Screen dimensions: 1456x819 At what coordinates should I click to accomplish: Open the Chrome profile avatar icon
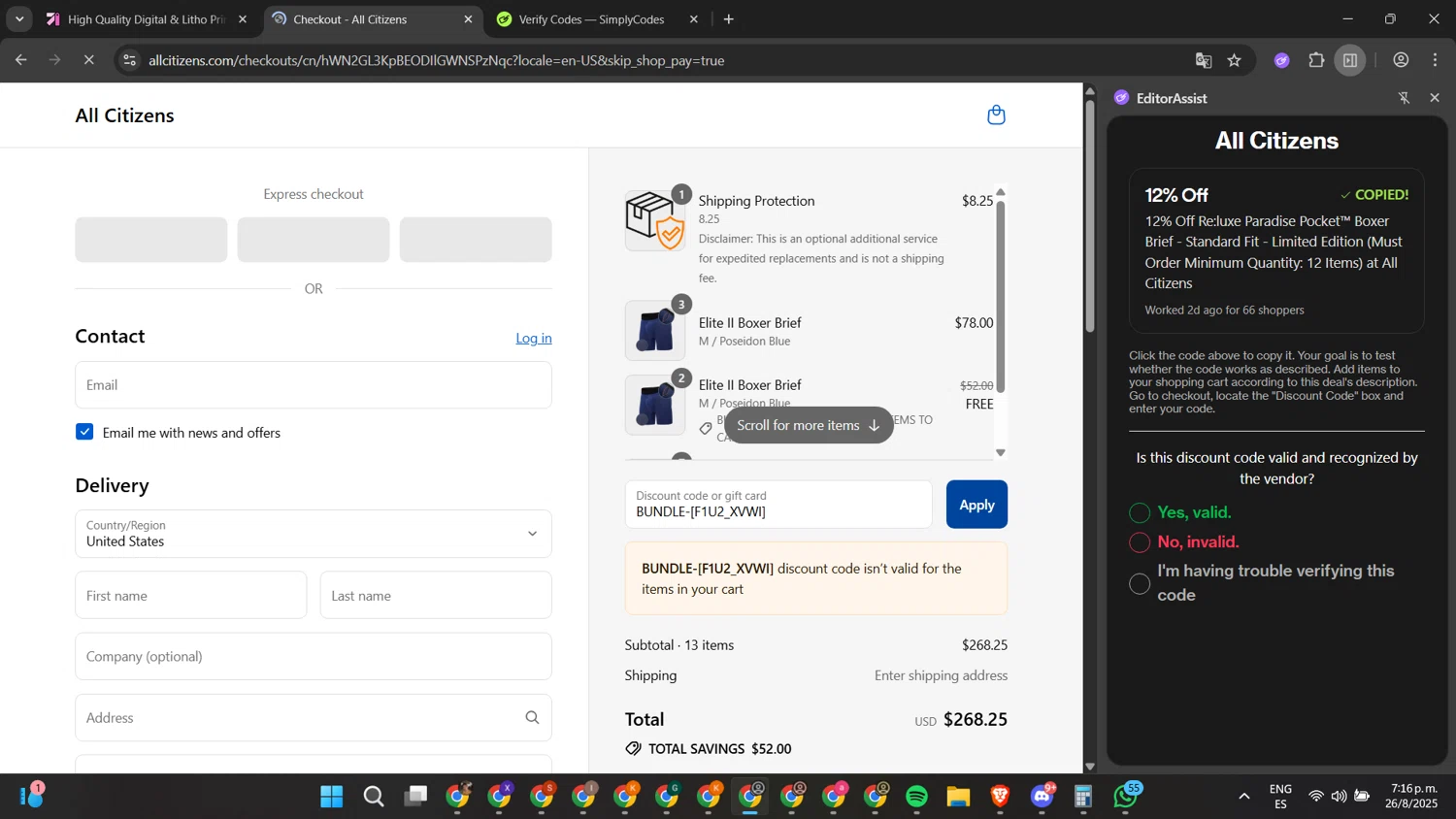pyautogui.click(x=1401, y=60)
